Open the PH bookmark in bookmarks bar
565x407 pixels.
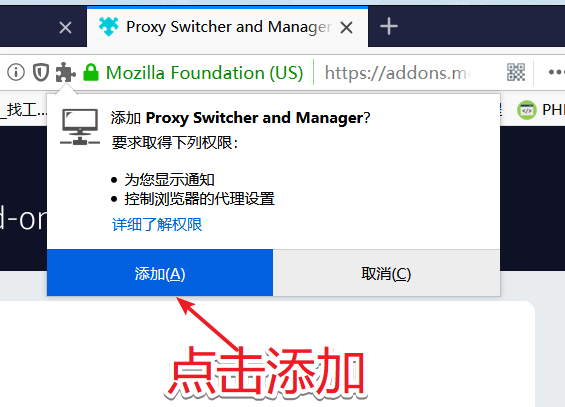[540, 110]
